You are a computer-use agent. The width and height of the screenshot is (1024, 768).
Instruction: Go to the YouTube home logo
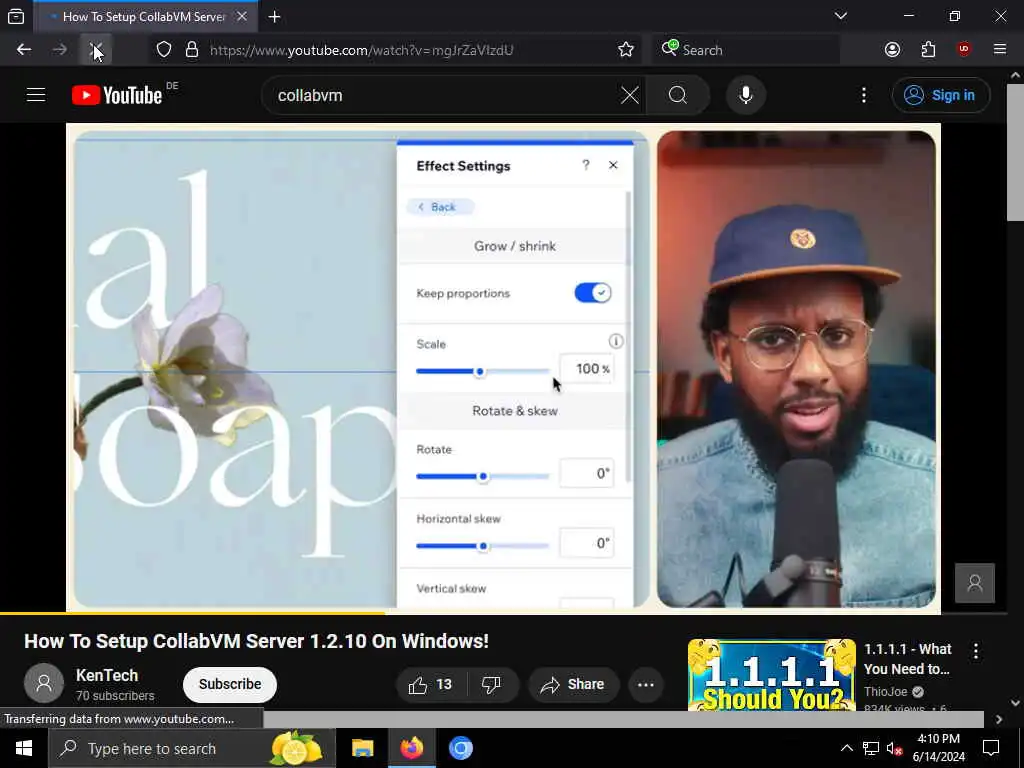click(117, 95)
